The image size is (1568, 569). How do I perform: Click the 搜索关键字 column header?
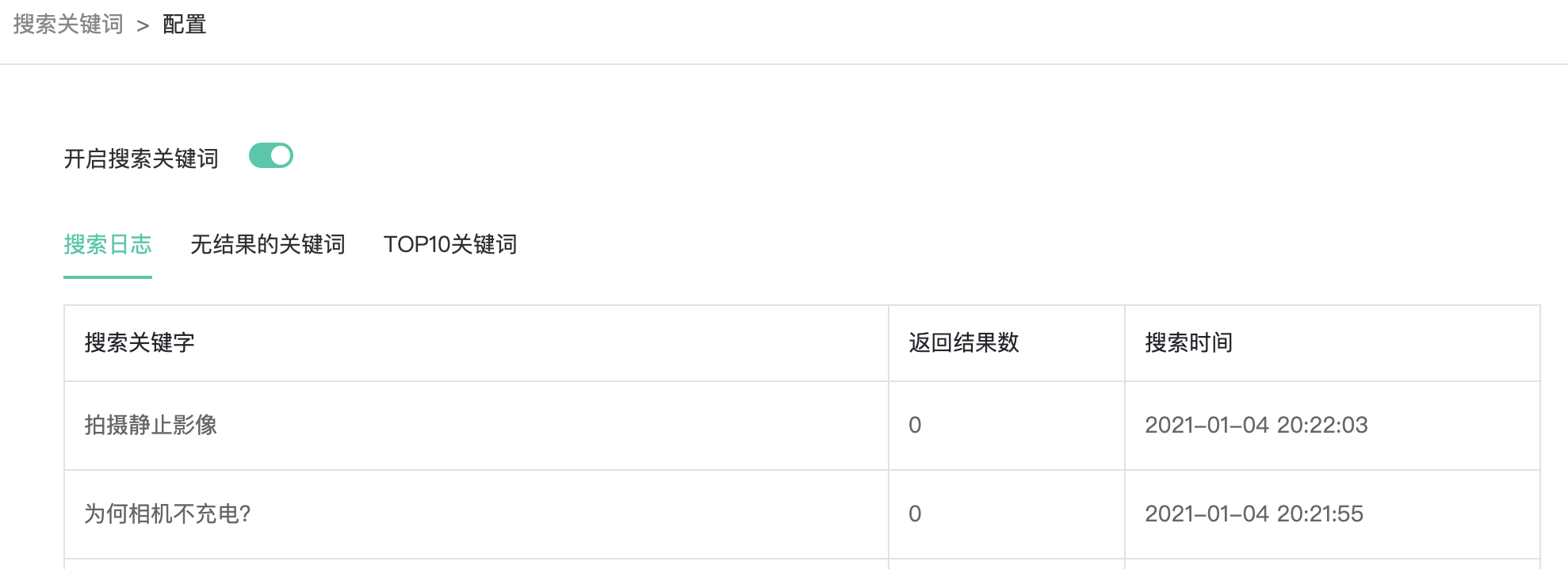pyautogui.click(x=140, y=342)
